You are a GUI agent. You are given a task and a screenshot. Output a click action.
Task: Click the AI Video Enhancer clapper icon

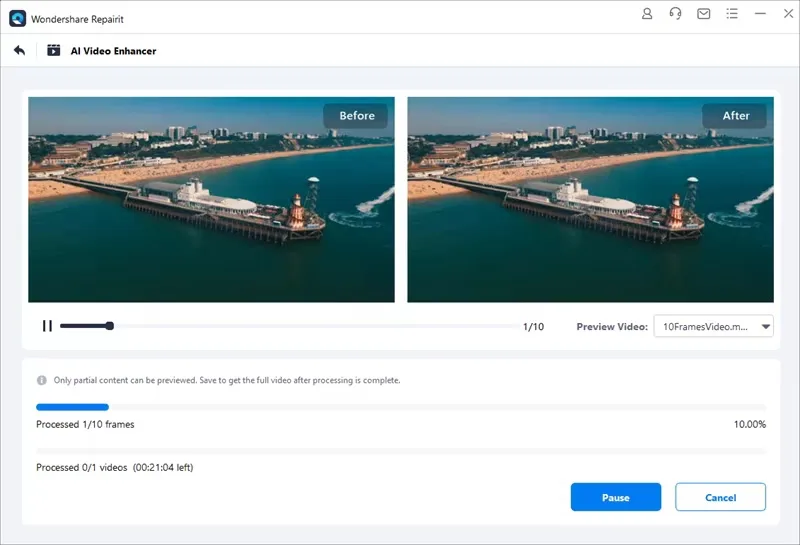54,51
